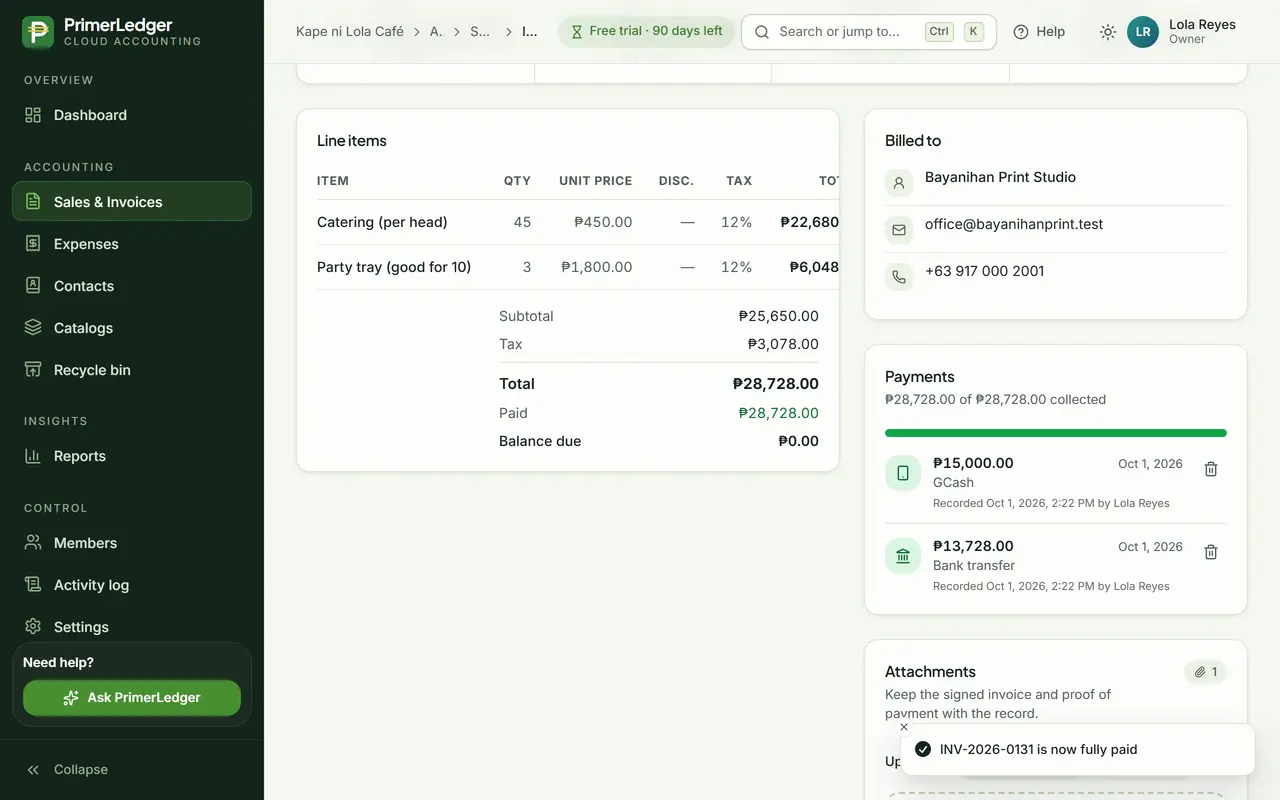Click the Help question mark icon
Image resolution: width=1280 pixels, height=800 pixels.
1021,32
